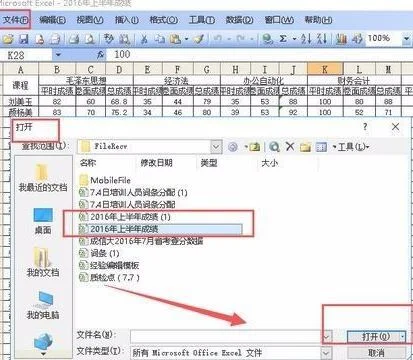Select file 词条 (1)
Image resolution: width=413 pixels, height=360 pixels.
[x=99, y=253]
